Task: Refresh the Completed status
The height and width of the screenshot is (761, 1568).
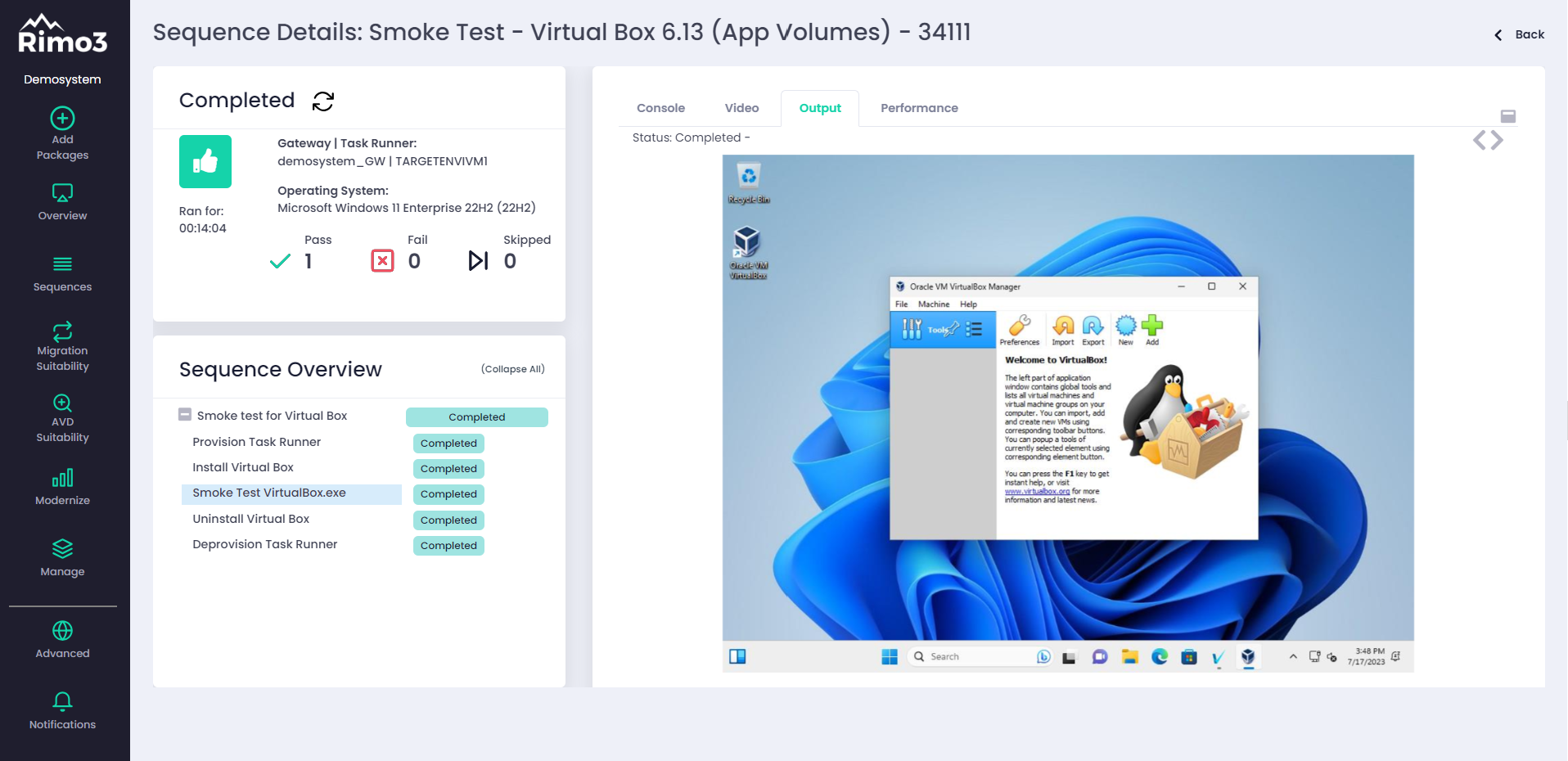Action: pyautogui.click(x=323, y=101)
